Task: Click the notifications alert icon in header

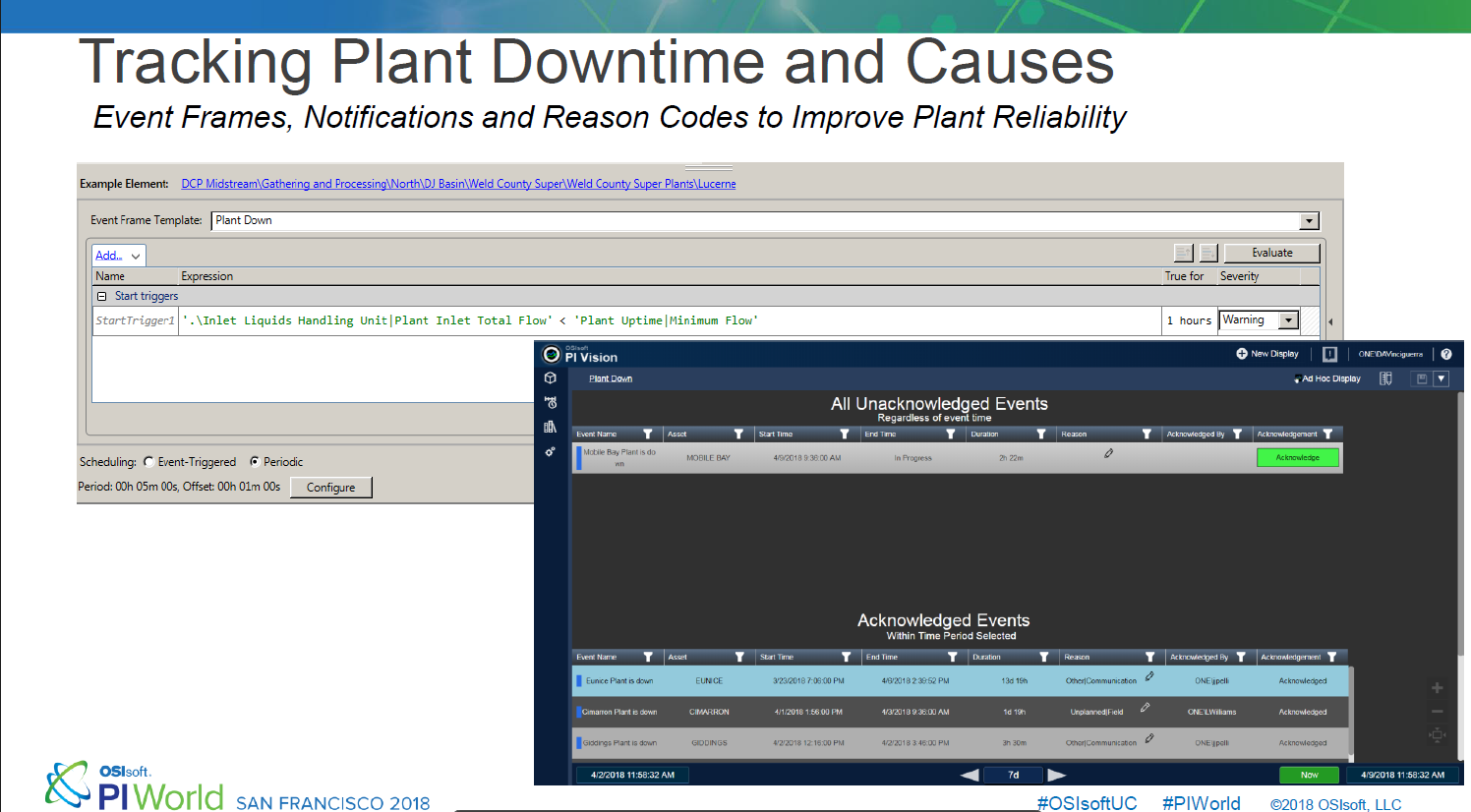Action: [1329, 354]
